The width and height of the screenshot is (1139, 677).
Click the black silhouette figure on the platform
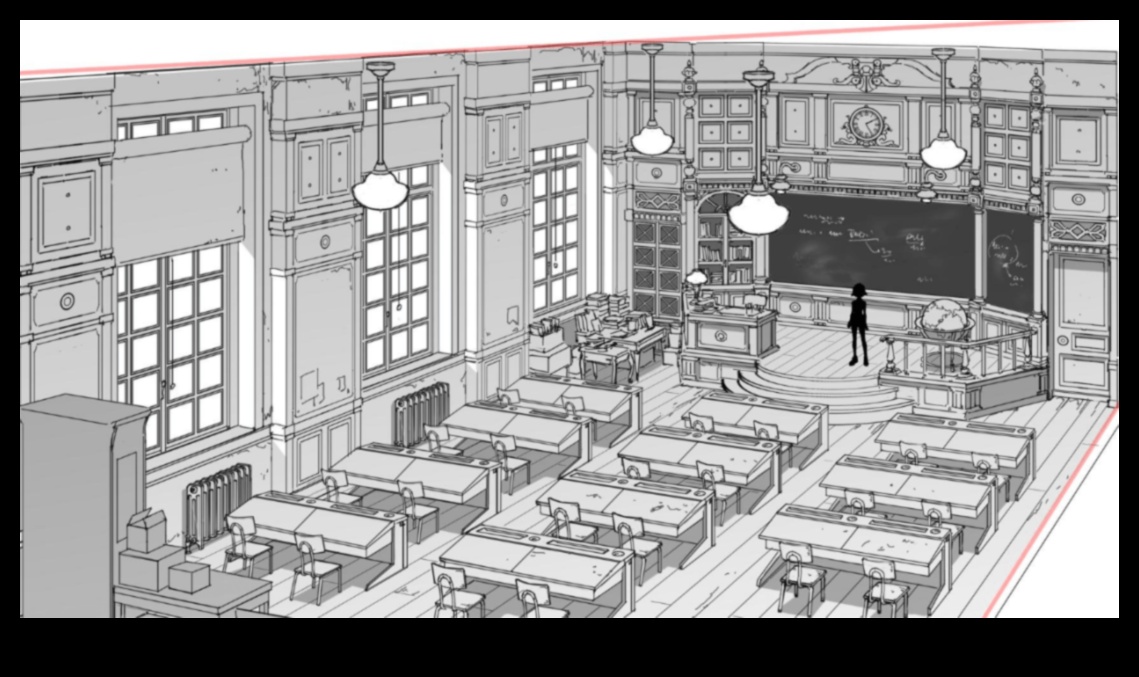click(857, 322)
